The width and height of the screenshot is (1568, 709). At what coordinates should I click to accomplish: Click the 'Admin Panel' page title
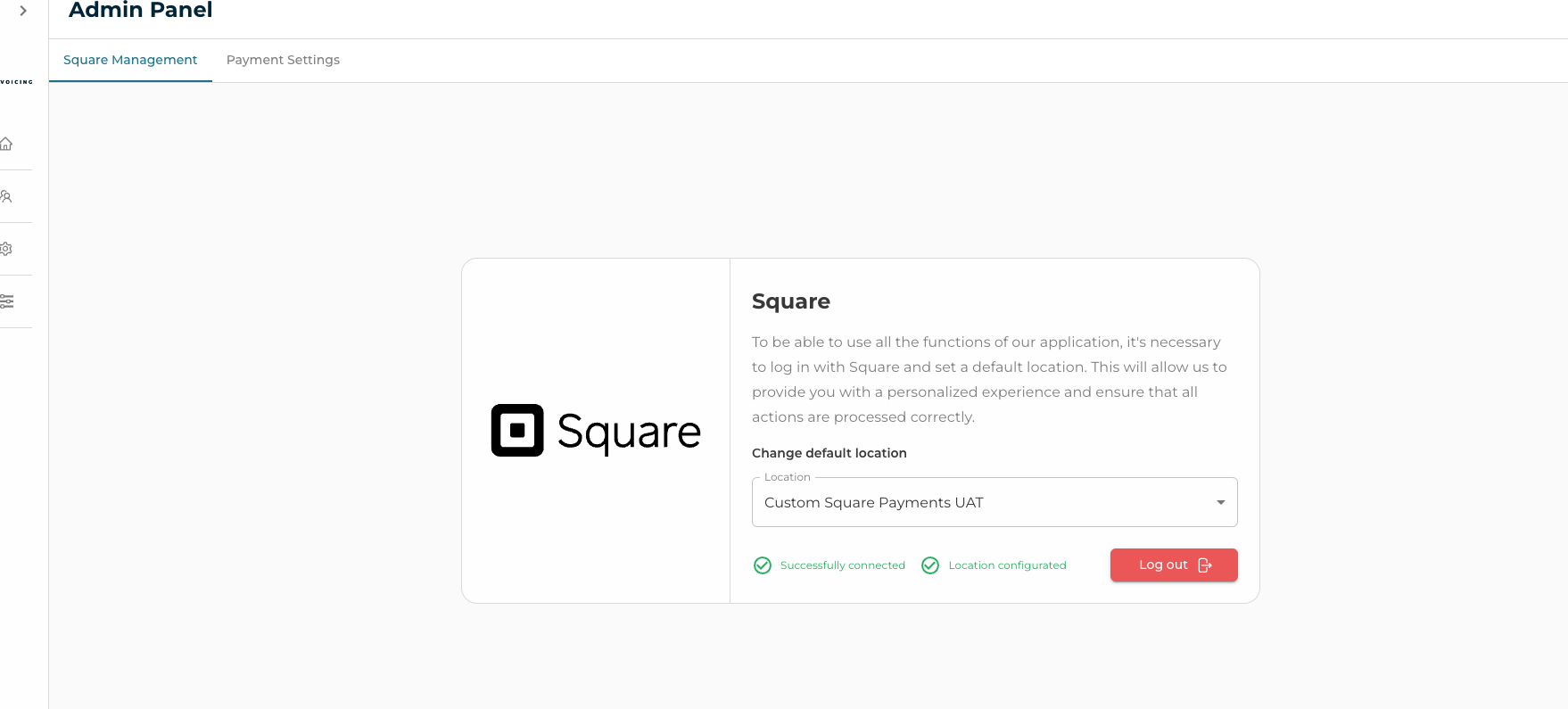coord(141,10)
